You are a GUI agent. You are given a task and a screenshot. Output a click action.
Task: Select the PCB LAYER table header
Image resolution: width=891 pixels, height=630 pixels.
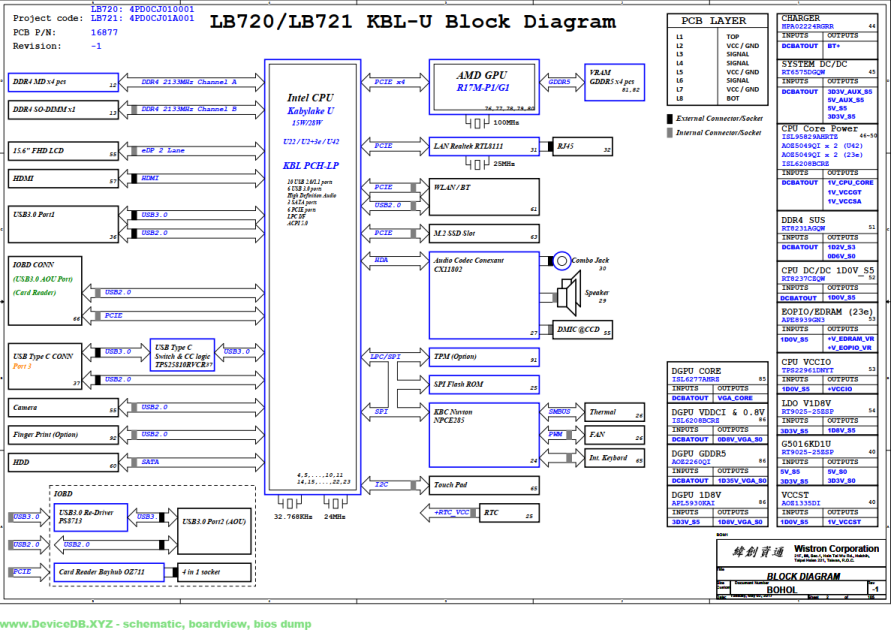click(x=714, y=20)
